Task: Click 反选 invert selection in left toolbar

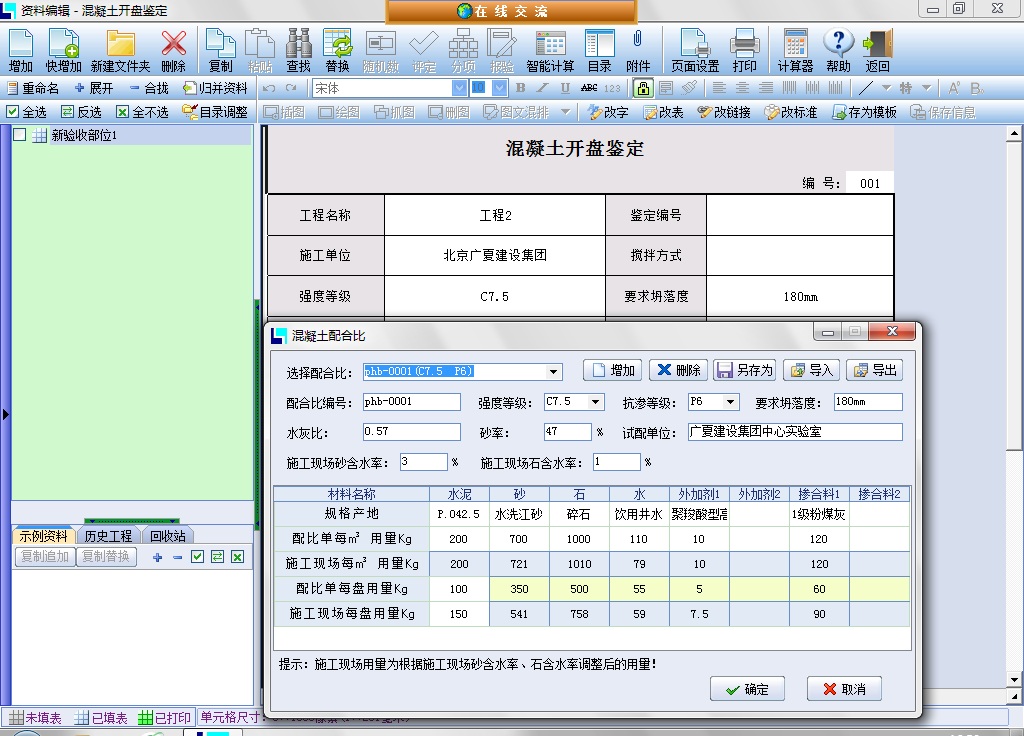Action: coord(81,112)
